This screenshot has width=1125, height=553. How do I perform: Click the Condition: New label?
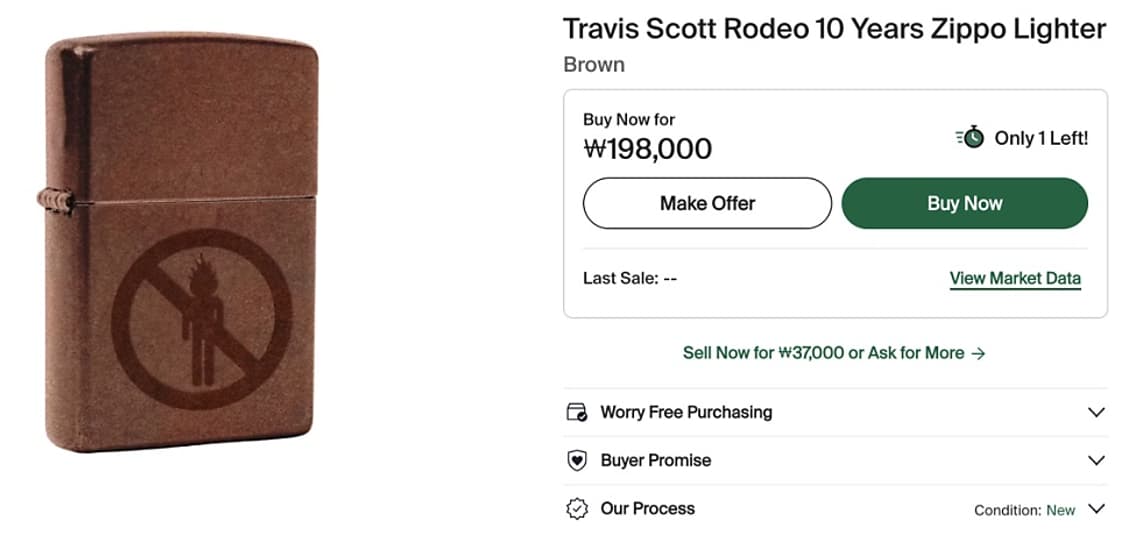click(x=1024, y=510)
